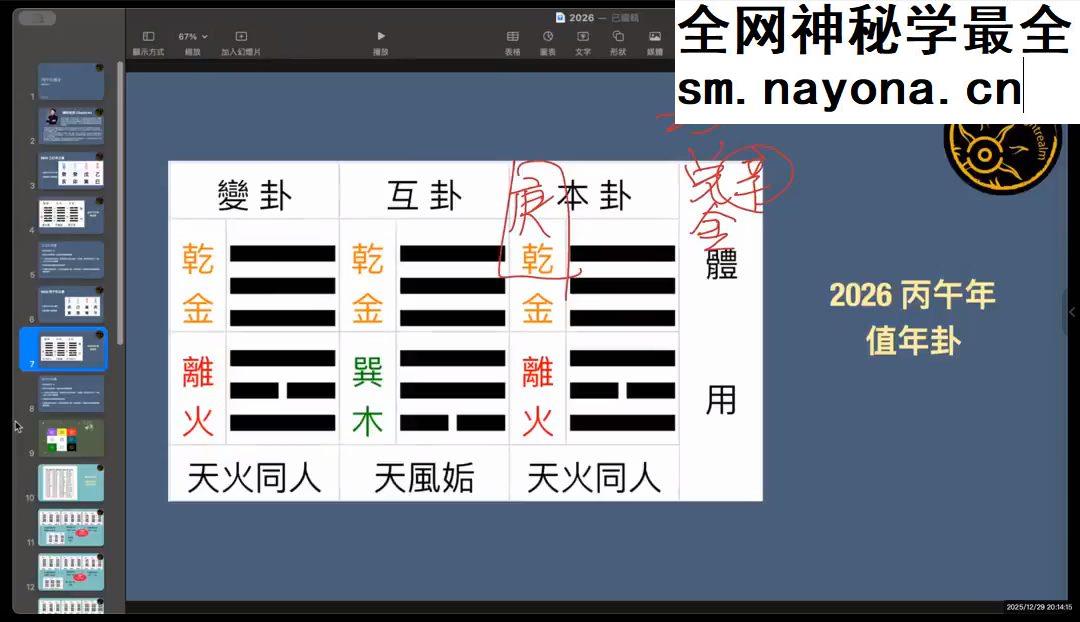Select slide 2 thumbnail with portrait
Viewport: 1080px width, 622px height.
[x=71, y=125]
